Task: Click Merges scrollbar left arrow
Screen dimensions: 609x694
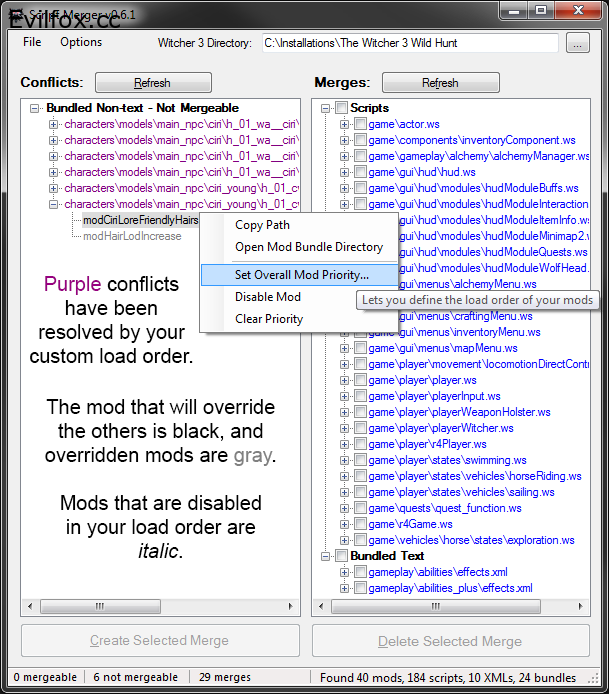Action: pyautogui.click(x=321, y=606)
